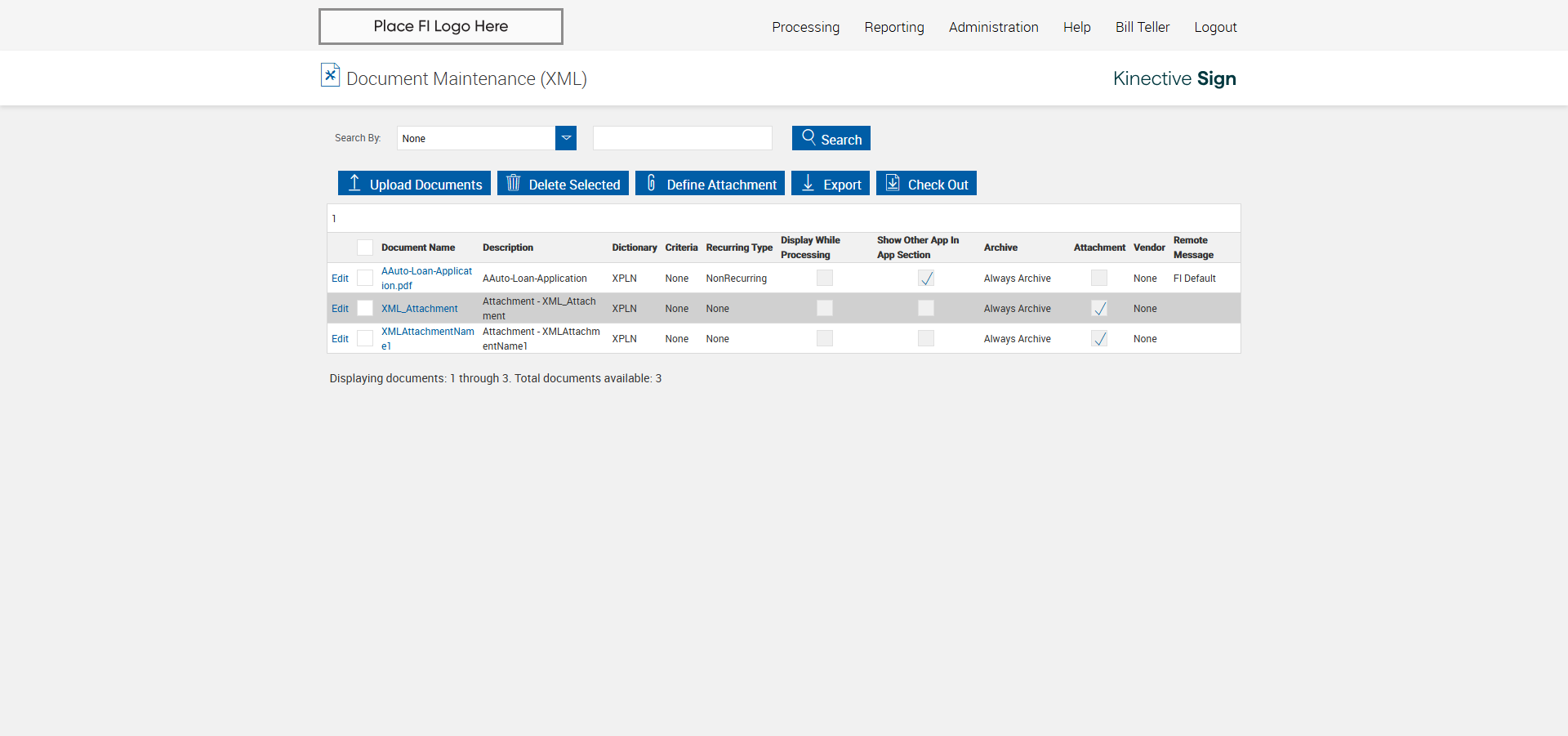
Task: Open the Search By dropdown arrow
Action: (x=566, y=138)
